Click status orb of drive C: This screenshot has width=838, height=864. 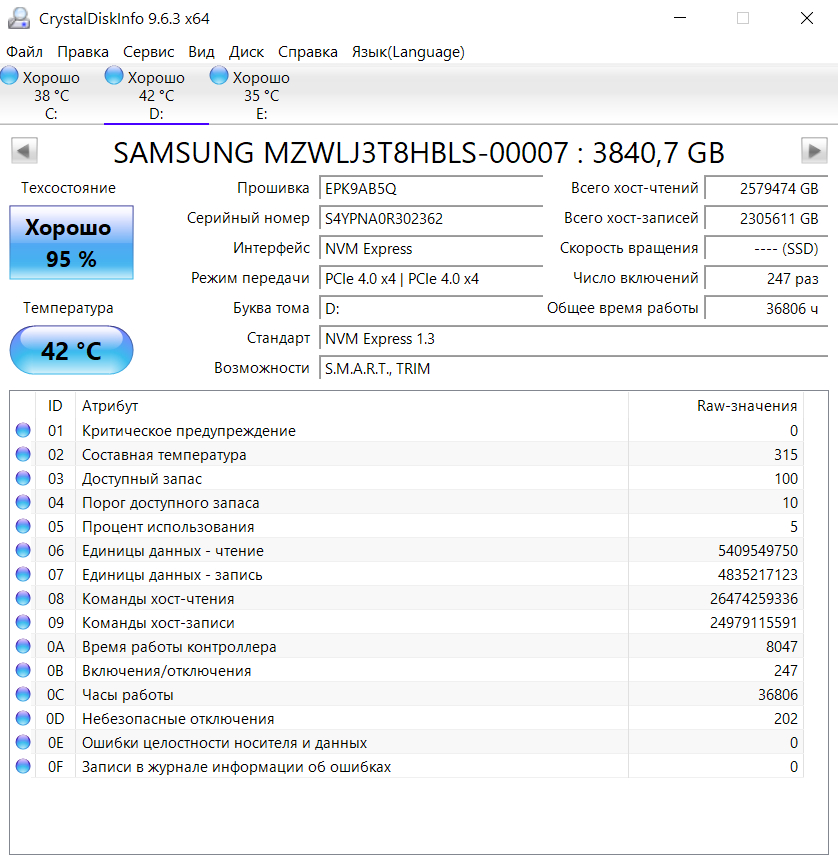tap(9, 75)
